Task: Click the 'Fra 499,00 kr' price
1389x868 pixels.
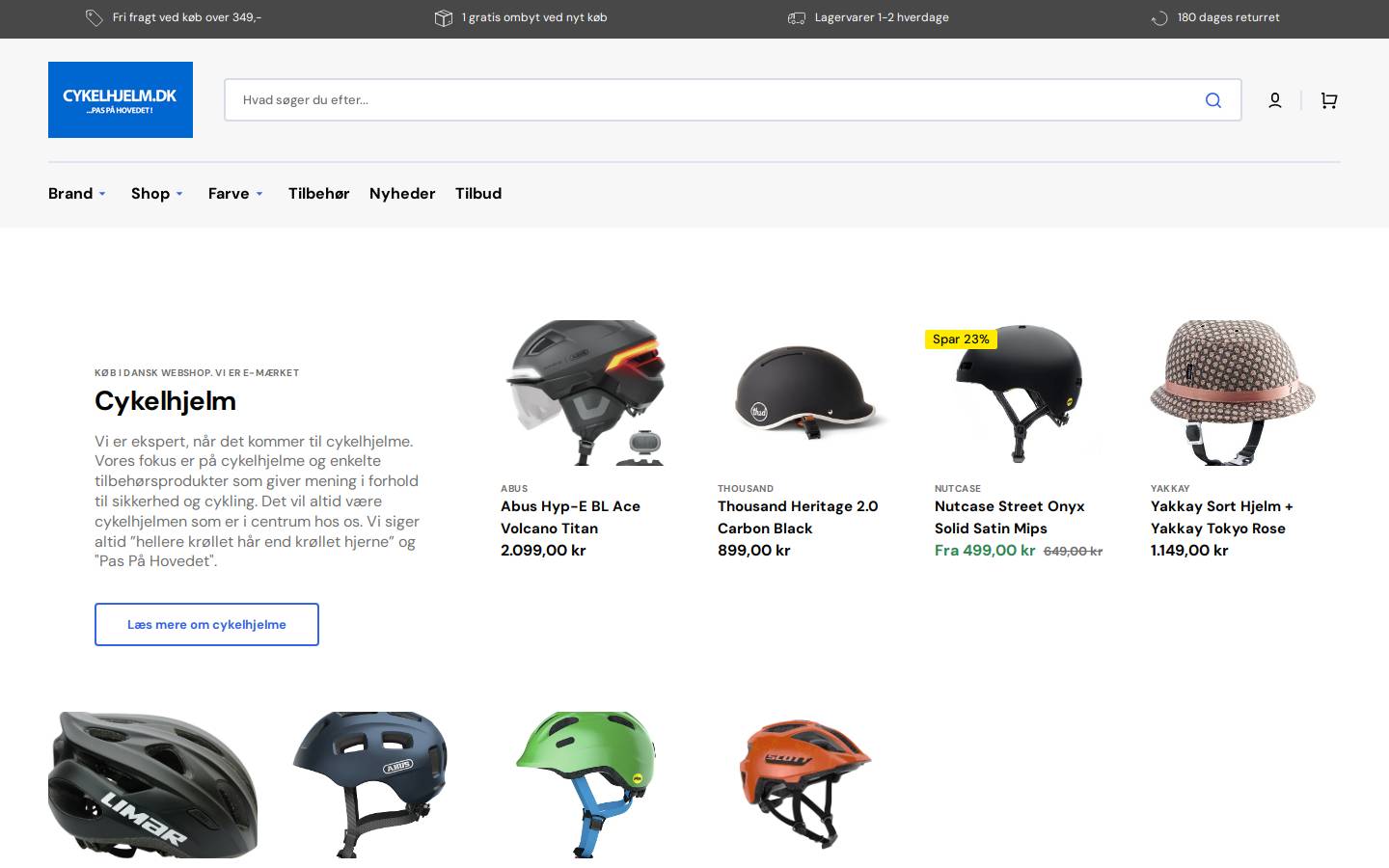Action: point(985,551)
